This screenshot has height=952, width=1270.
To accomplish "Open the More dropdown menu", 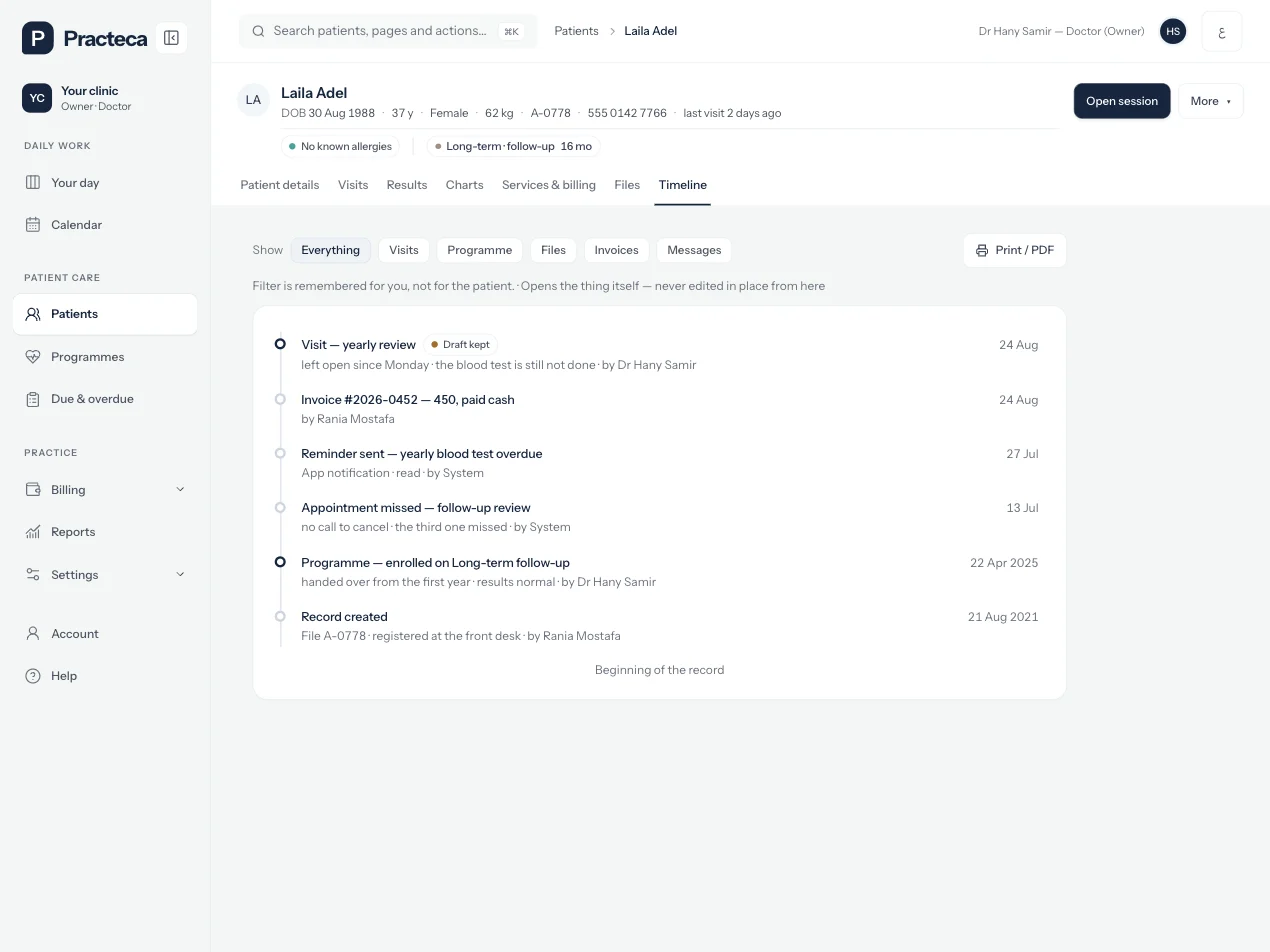I will (1211, 101).
